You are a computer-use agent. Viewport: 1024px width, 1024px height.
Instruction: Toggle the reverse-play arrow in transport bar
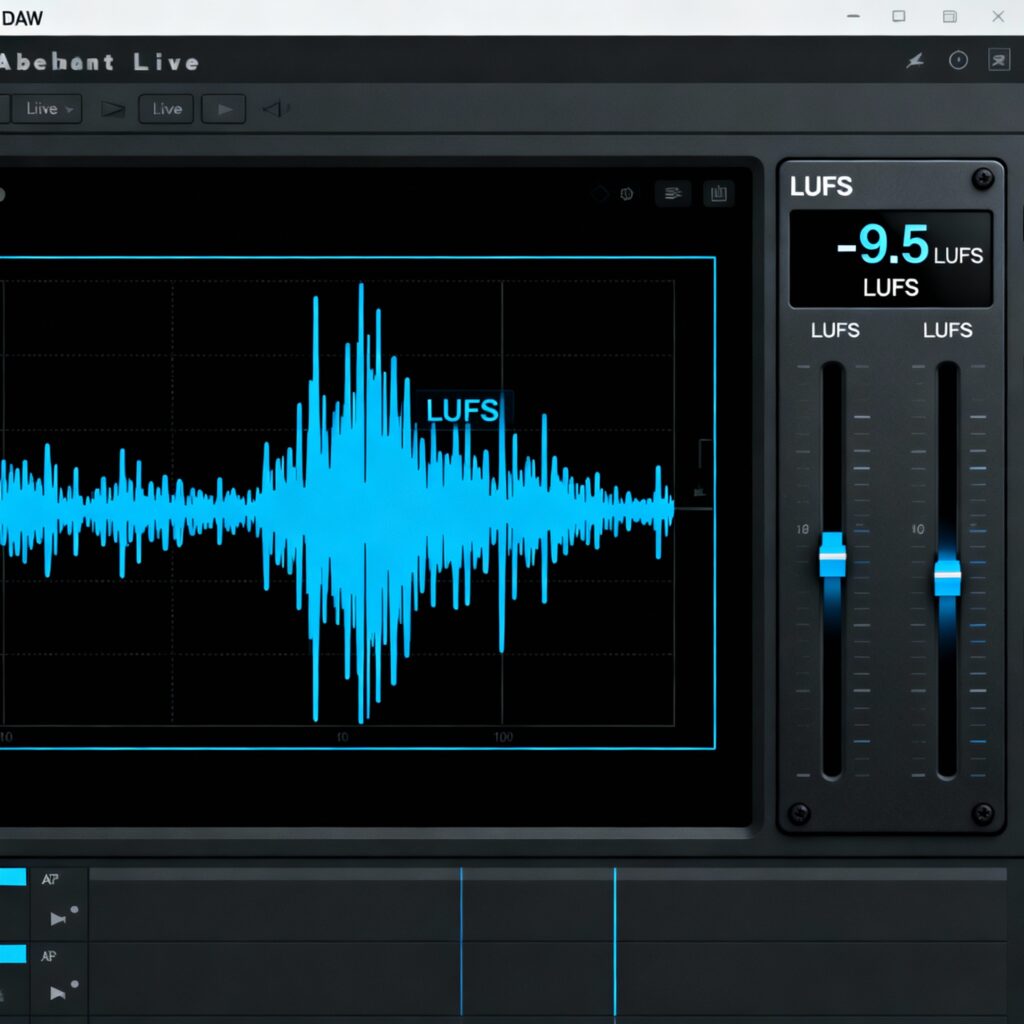click(275, 108)
